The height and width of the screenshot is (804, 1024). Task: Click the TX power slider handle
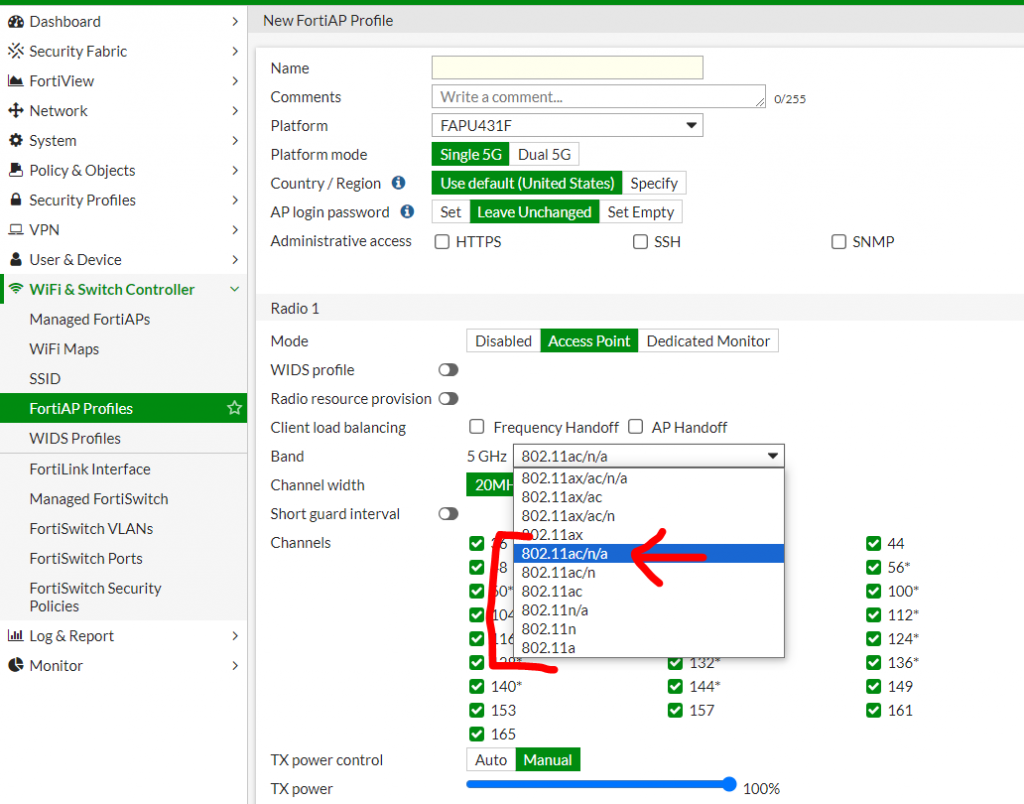(729, 784)
